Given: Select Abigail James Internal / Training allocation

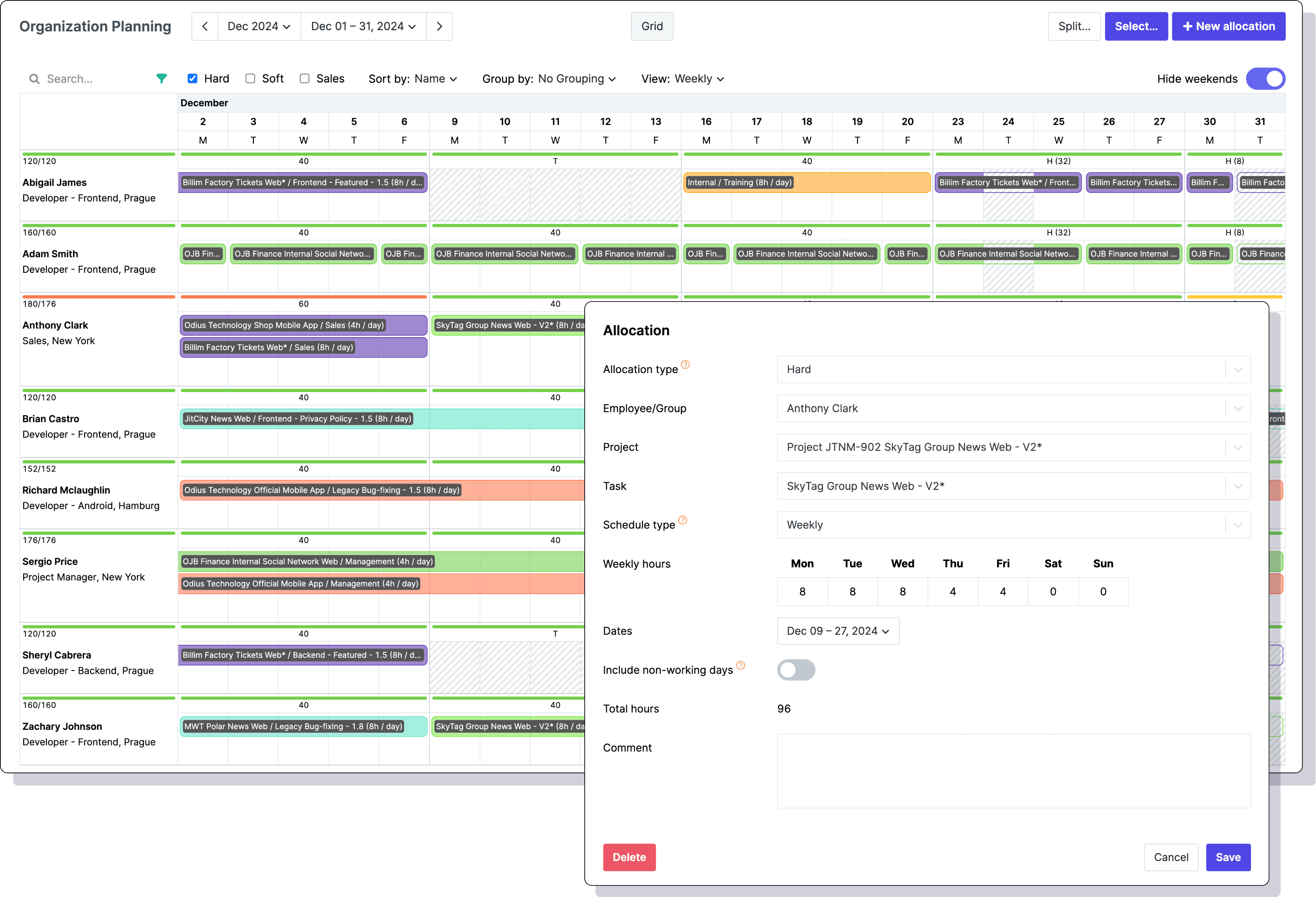Looking at the screenshot, I should coord(807,182).
